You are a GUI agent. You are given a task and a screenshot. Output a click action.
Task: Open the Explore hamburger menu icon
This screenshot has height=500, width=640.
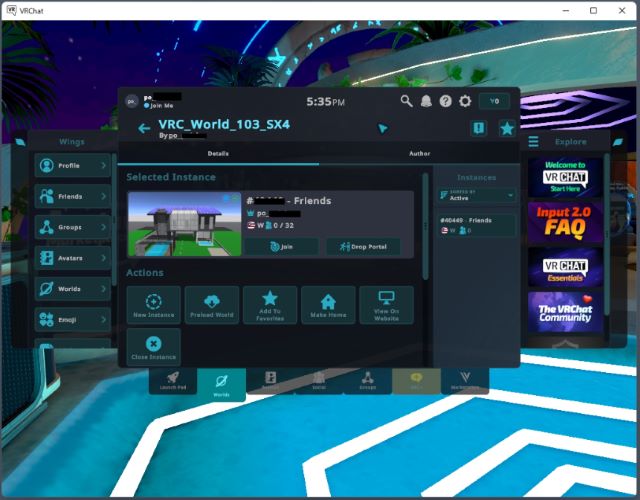pos(533,142)
